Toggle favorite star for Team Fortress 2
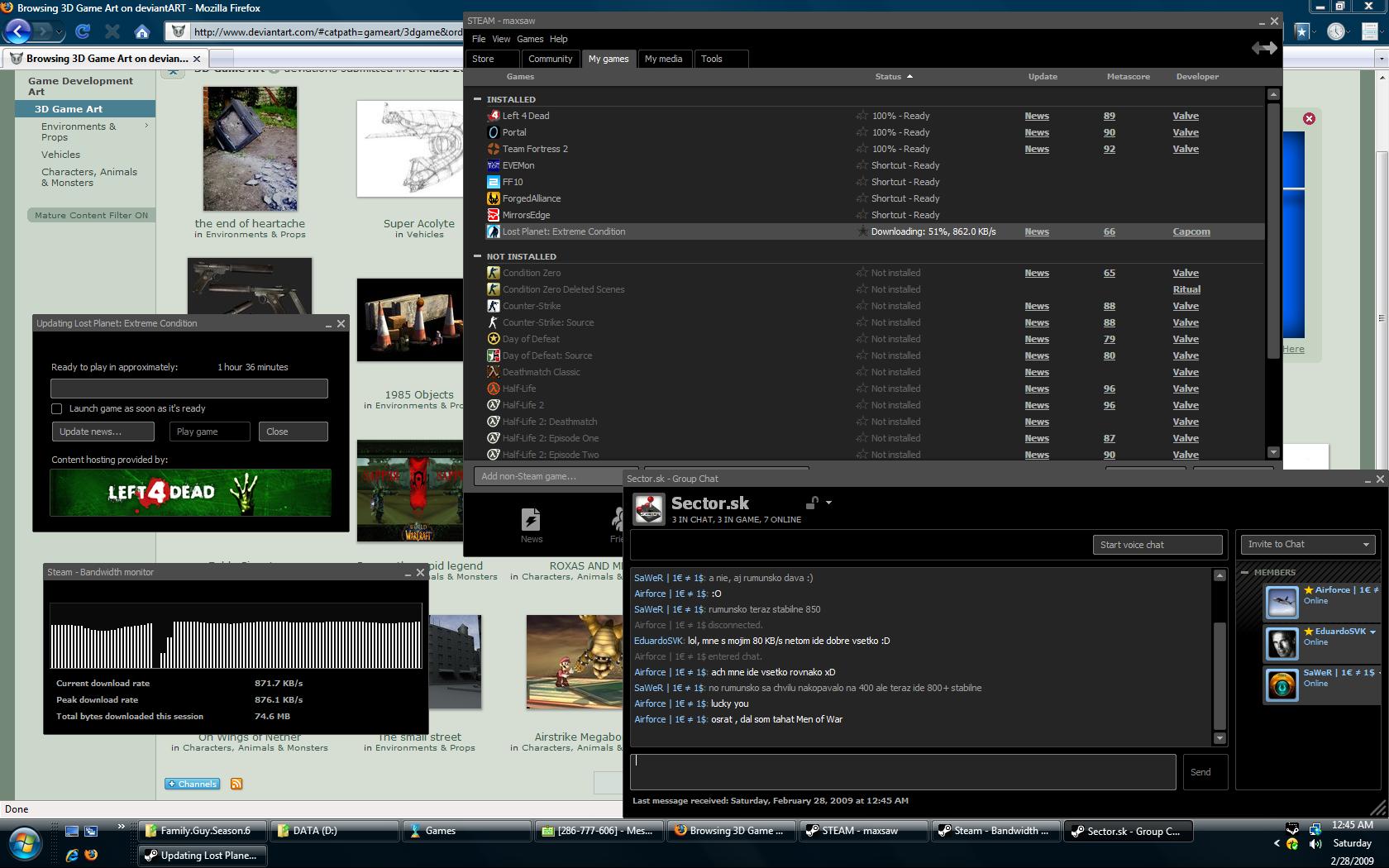The image size is (1389, 868). click(862, 149)
